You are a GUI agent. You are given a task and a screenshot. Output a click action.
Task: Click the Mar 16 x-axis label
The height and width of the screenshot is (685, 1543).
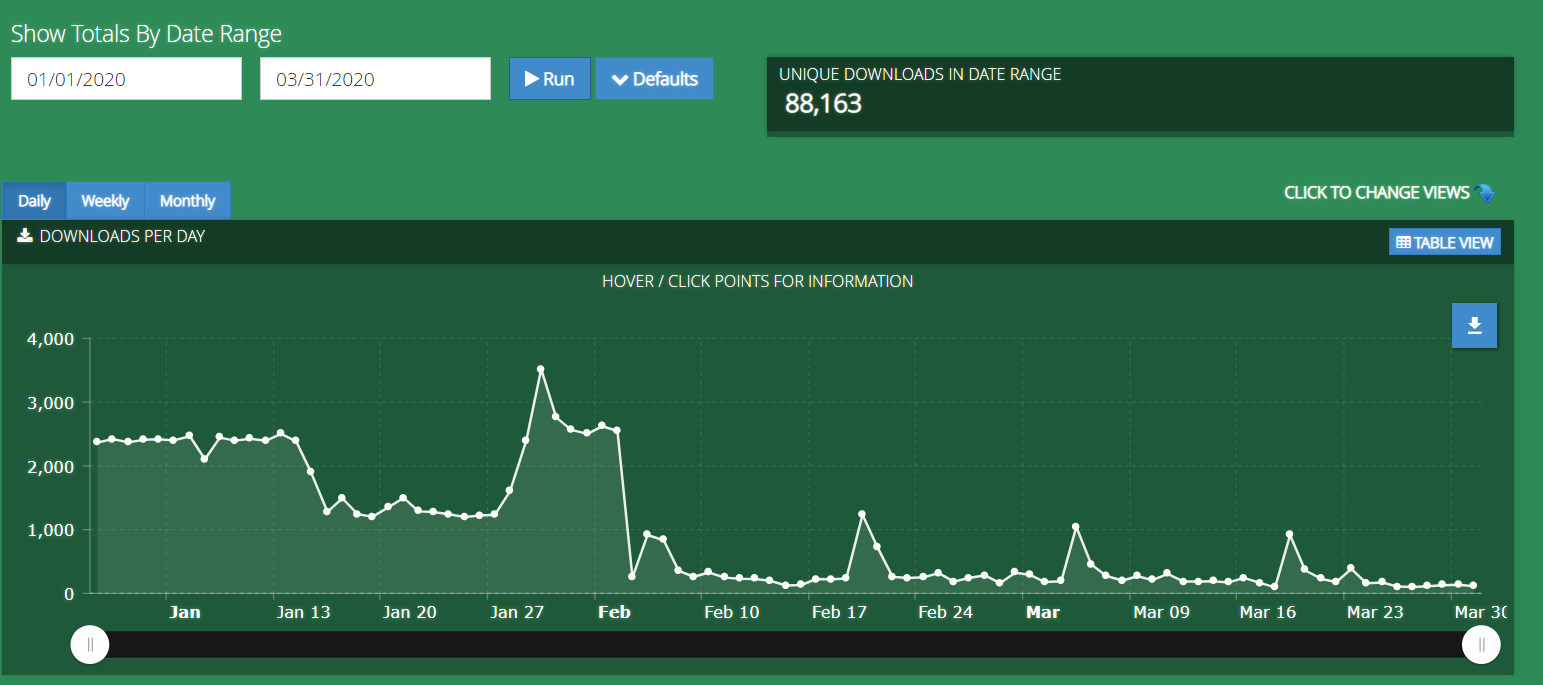click(1268, 612)
